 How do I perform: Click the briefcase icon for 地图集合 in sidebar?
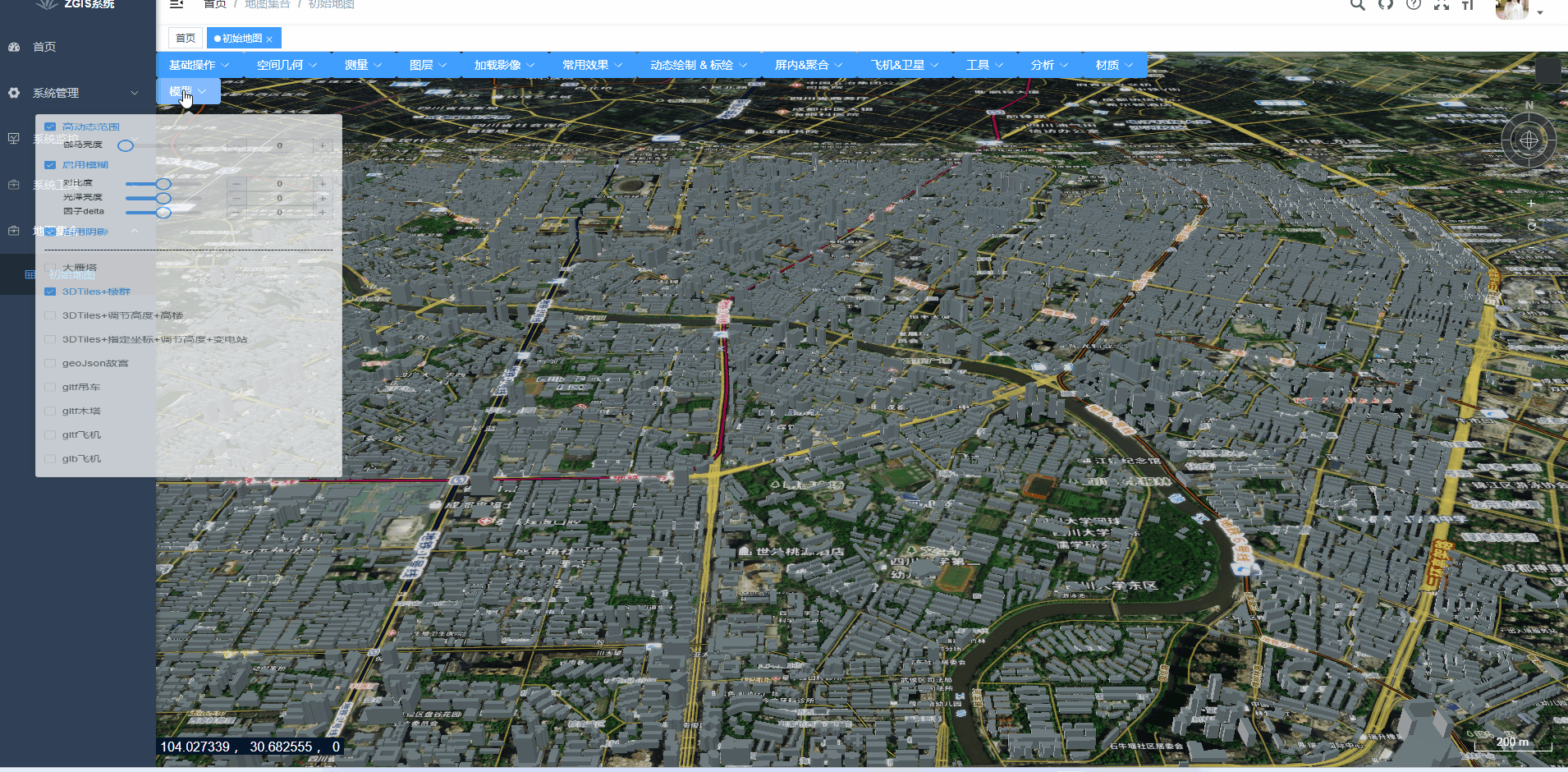click(x=14, y=231)
